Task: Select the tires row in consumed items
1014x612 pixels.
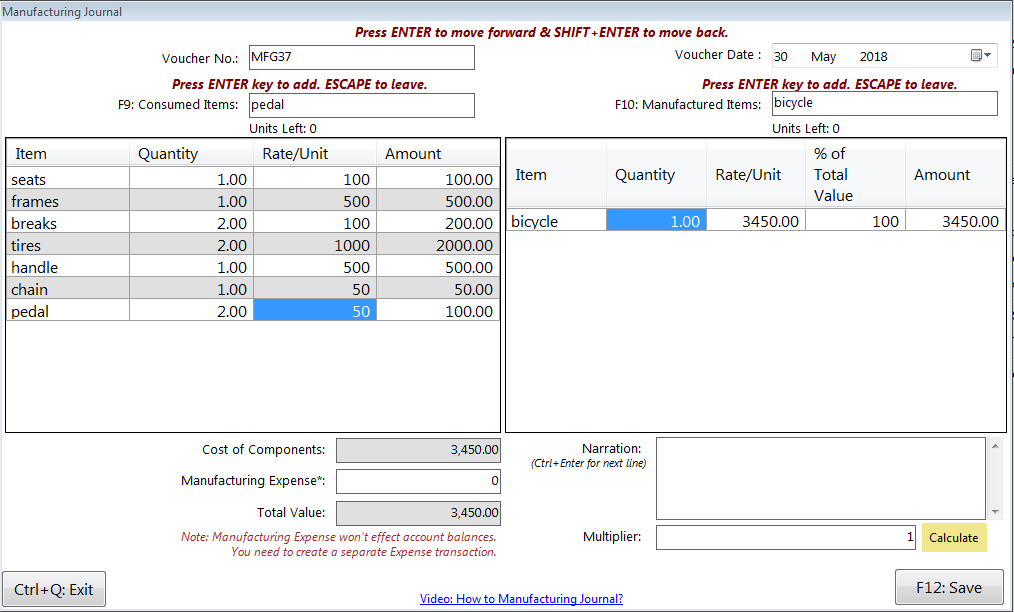Action: tap(253, 245)
